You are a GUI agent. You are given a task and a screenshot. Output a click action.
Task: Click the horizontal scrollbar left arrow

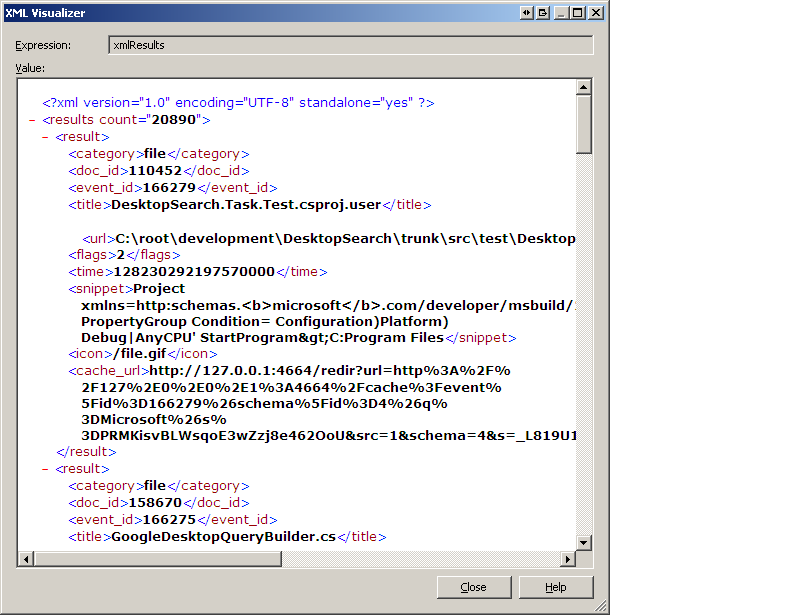pos(25,560)
